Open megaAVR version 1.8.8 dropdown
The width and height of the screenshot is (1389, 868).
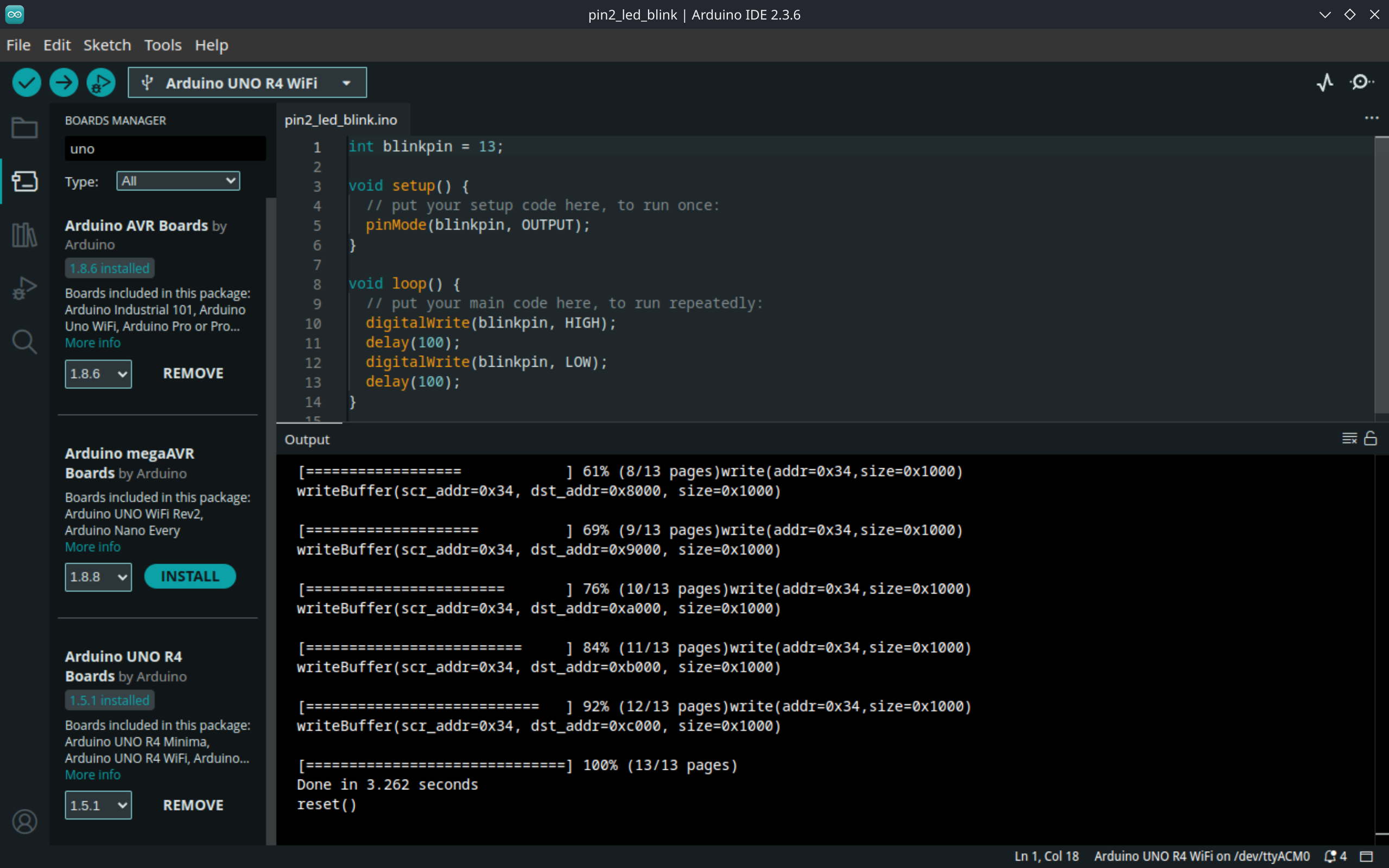pos(98,577)
